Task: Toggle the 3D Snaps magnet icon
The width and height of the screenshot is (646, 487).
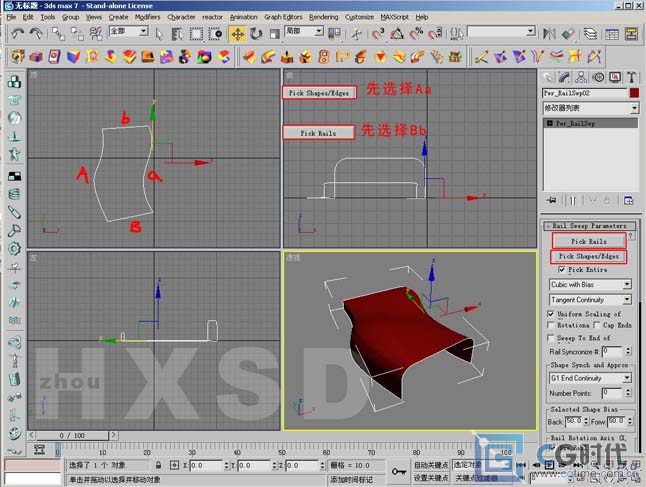Action: tap(378, 34)
